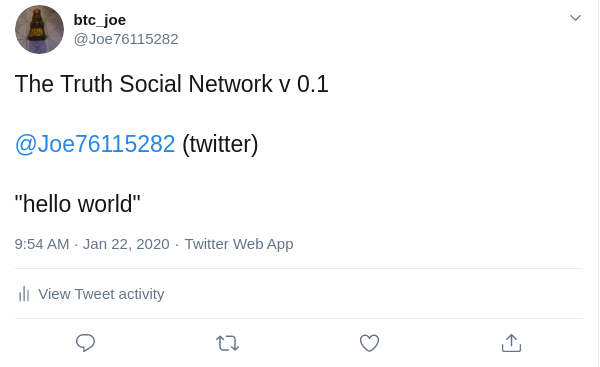The width and height of the screenshot is (600, 367).
Task: Open the 9:54 AM timestamp link
Action: click(42, 244)
